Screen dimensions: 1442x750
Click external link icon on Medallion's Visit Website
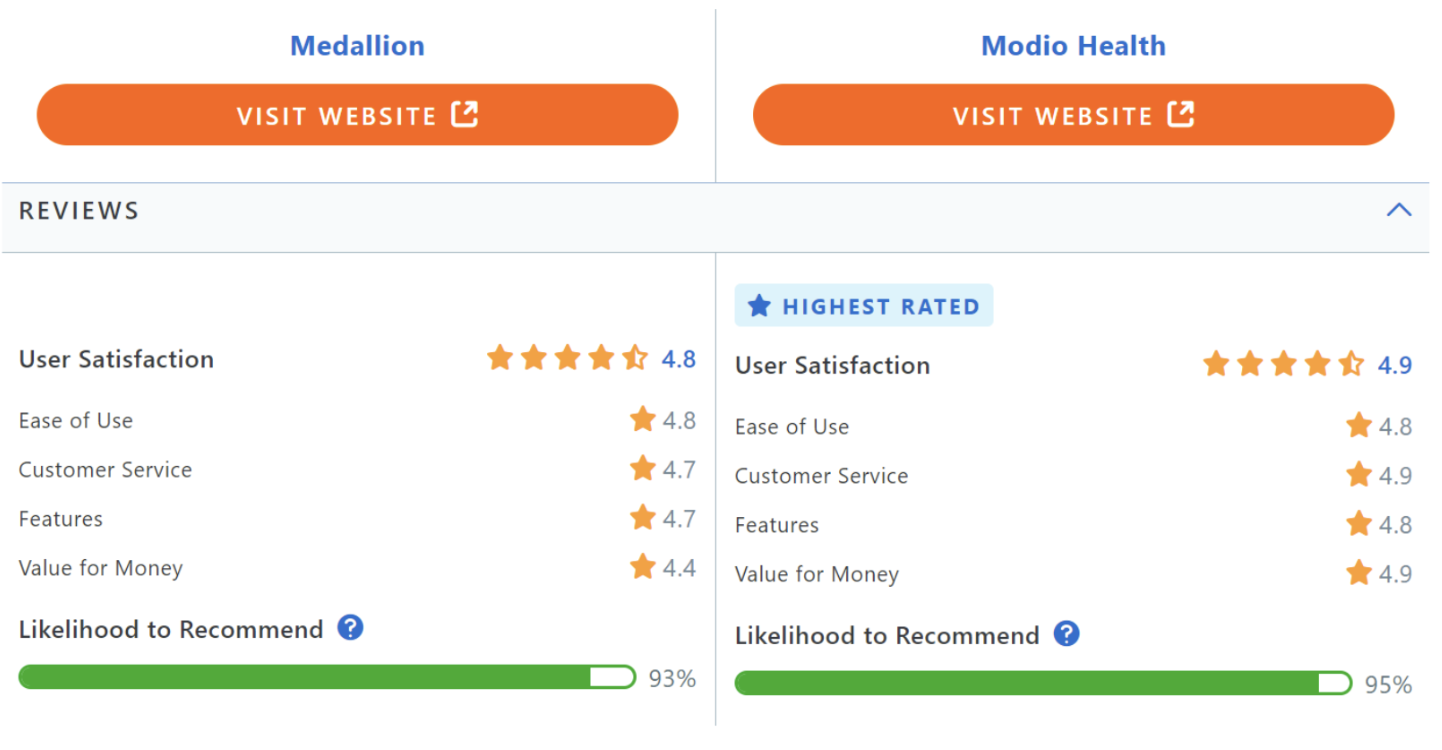(x=464, y=114)
